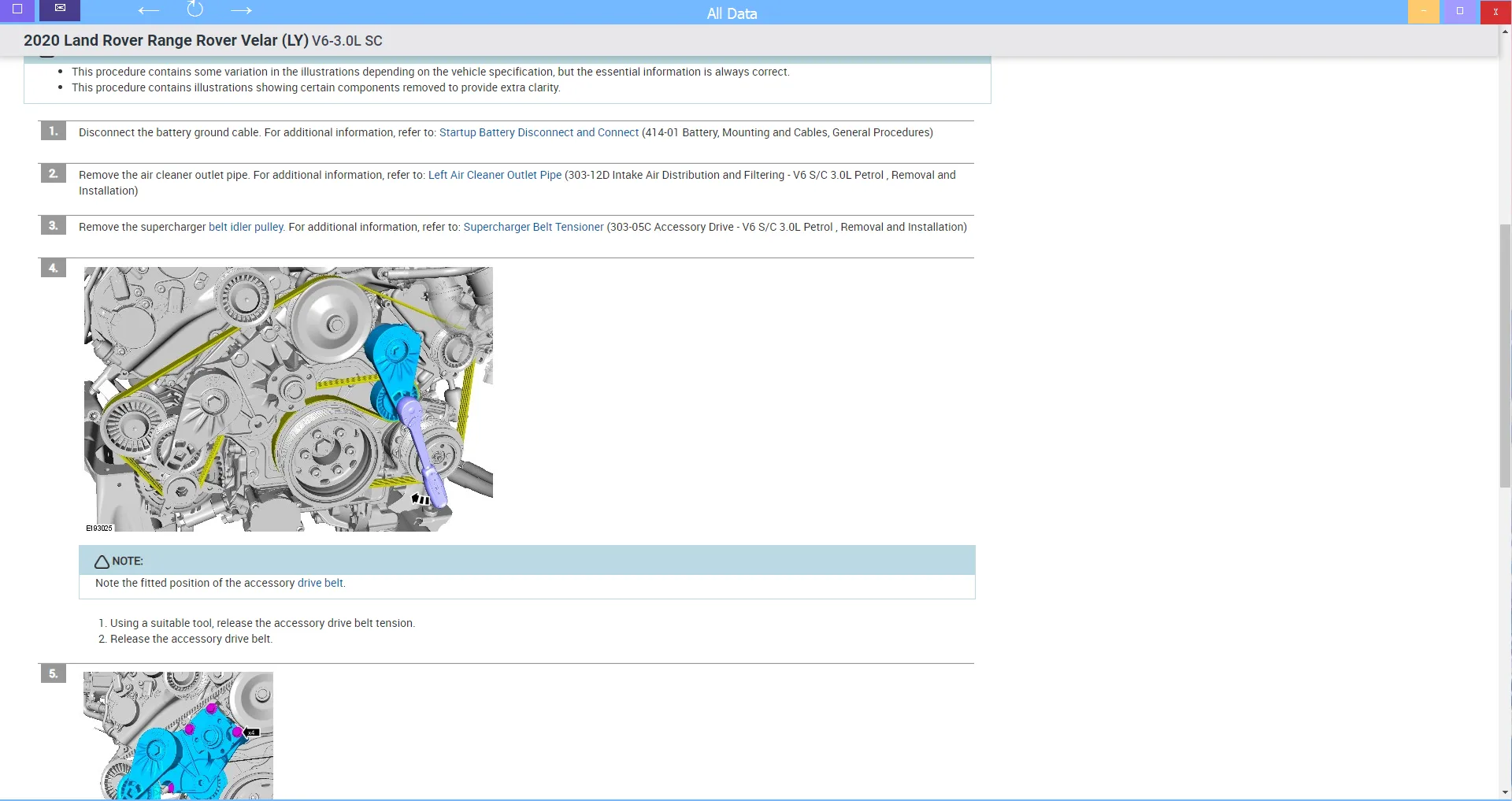Click the E193025 image reference label
The height and width of the screenshot is (801, 1512).
[99, 528]
